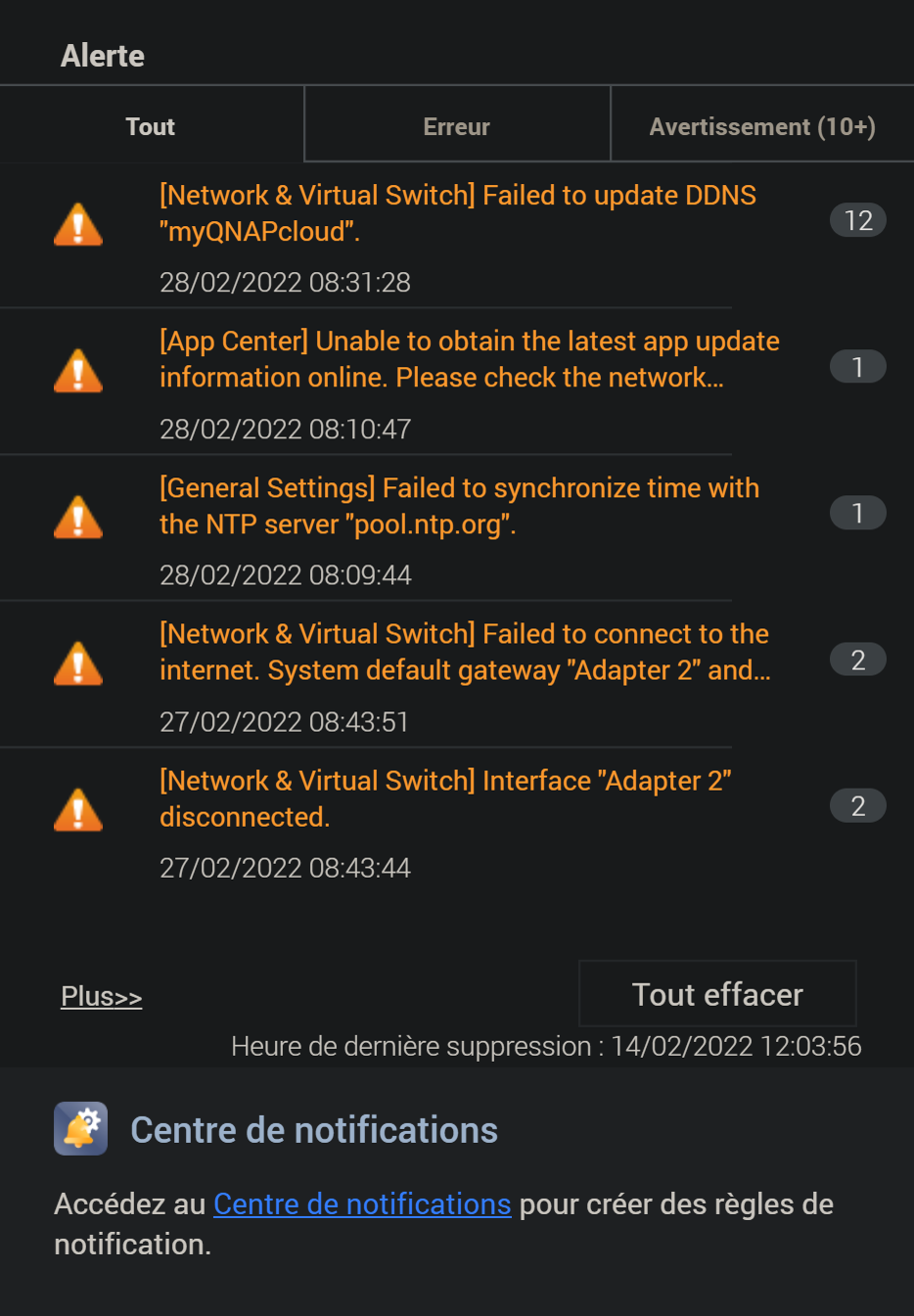Viewport: 914px width, 1316px height.
Task: Click the 12 count badge on the DDNS alert
Action: [x=857, y=220]
